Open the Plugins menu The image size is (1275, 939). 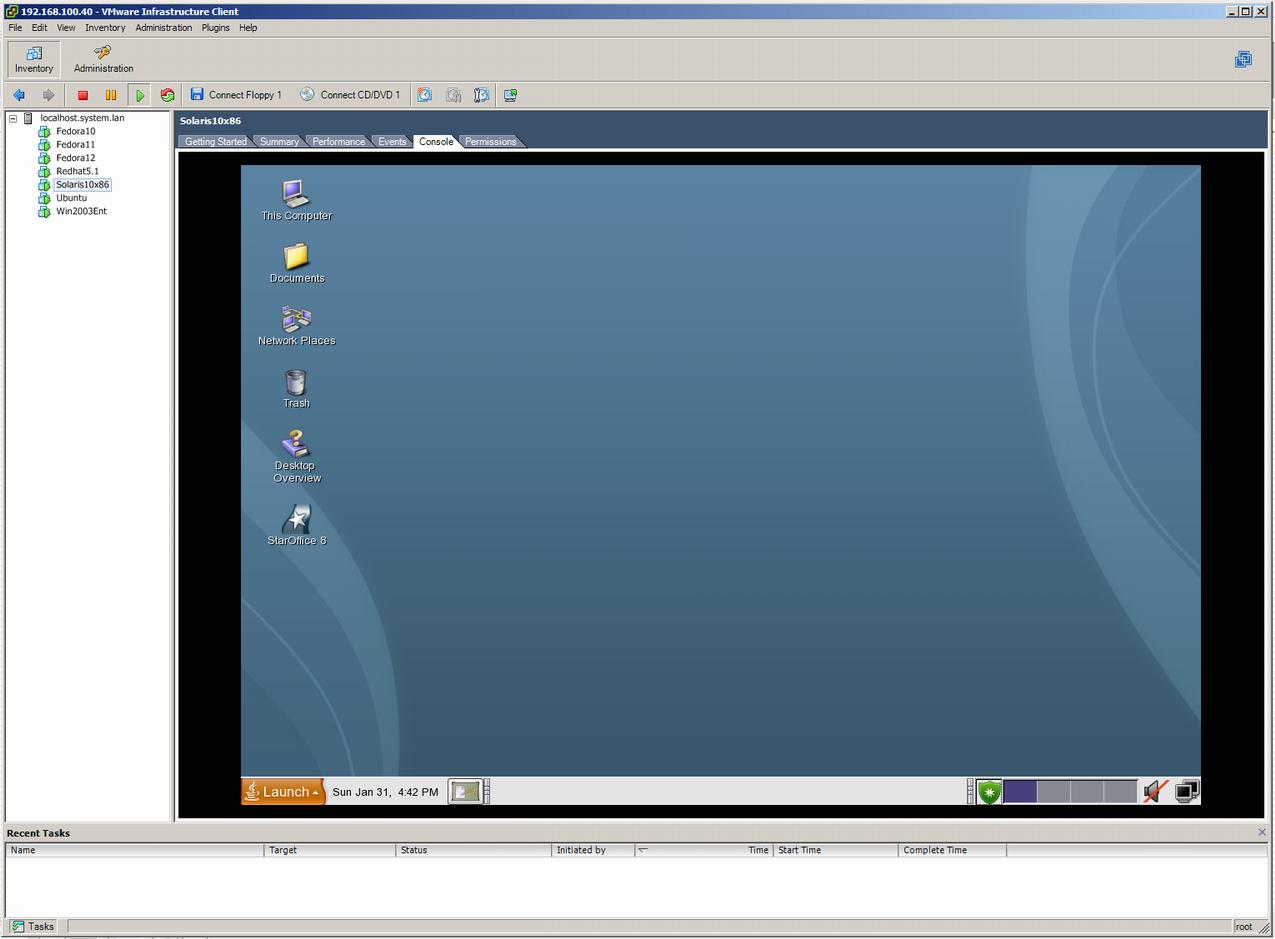[x=215, y=28]
